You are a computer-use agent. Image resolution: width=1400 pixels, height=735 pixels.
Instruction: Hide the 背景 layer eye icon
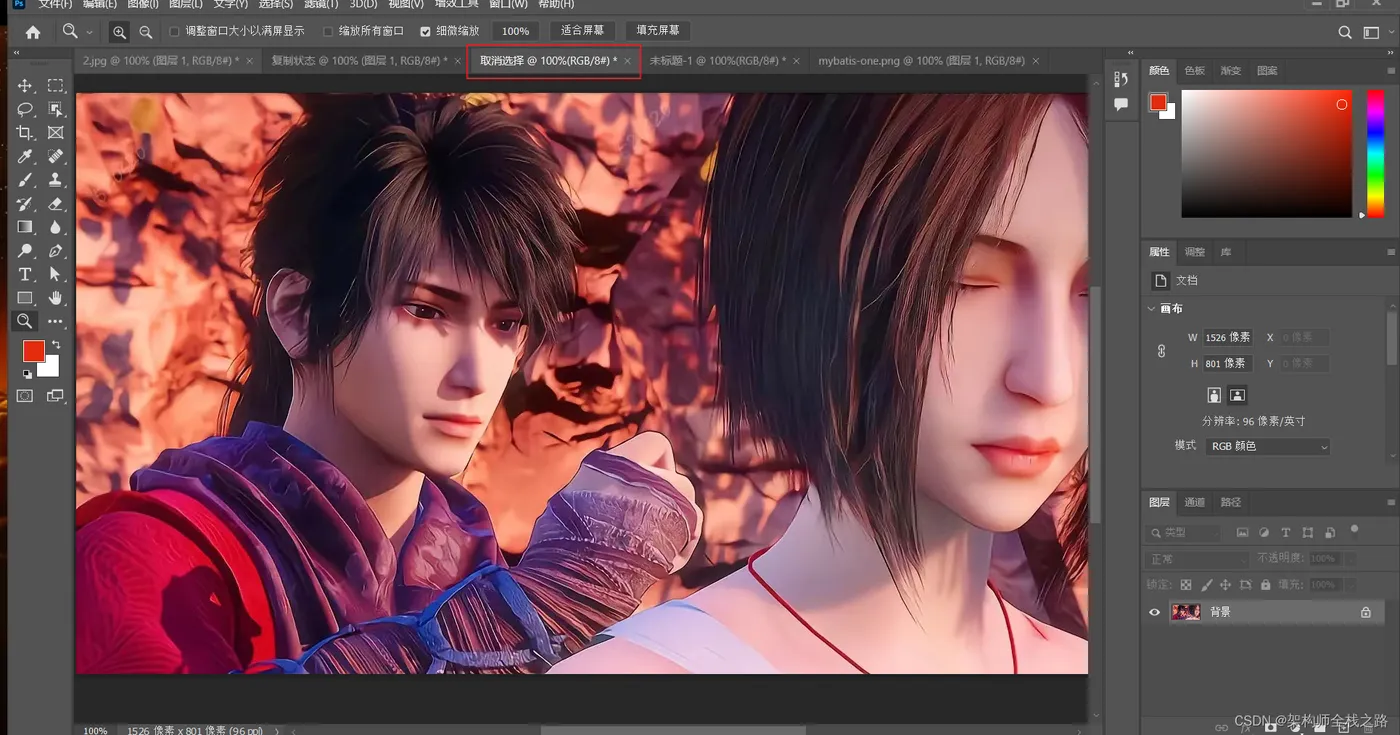[x=1154, y=612]
